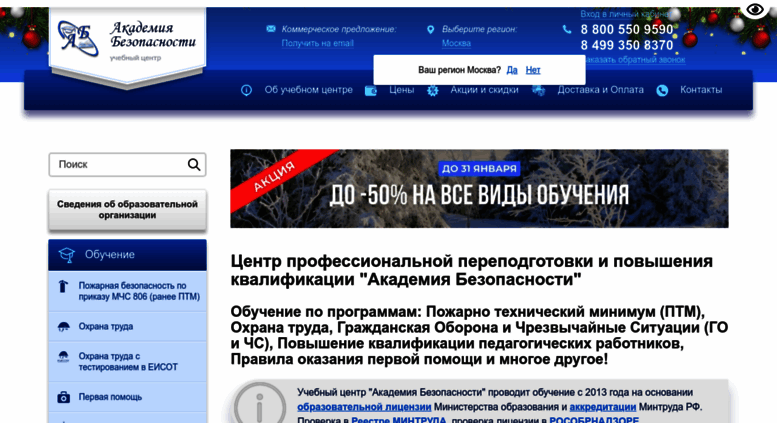
Task: Click the heading Центр профессиональной переподготовки
Action: click(x=472, y=270)
